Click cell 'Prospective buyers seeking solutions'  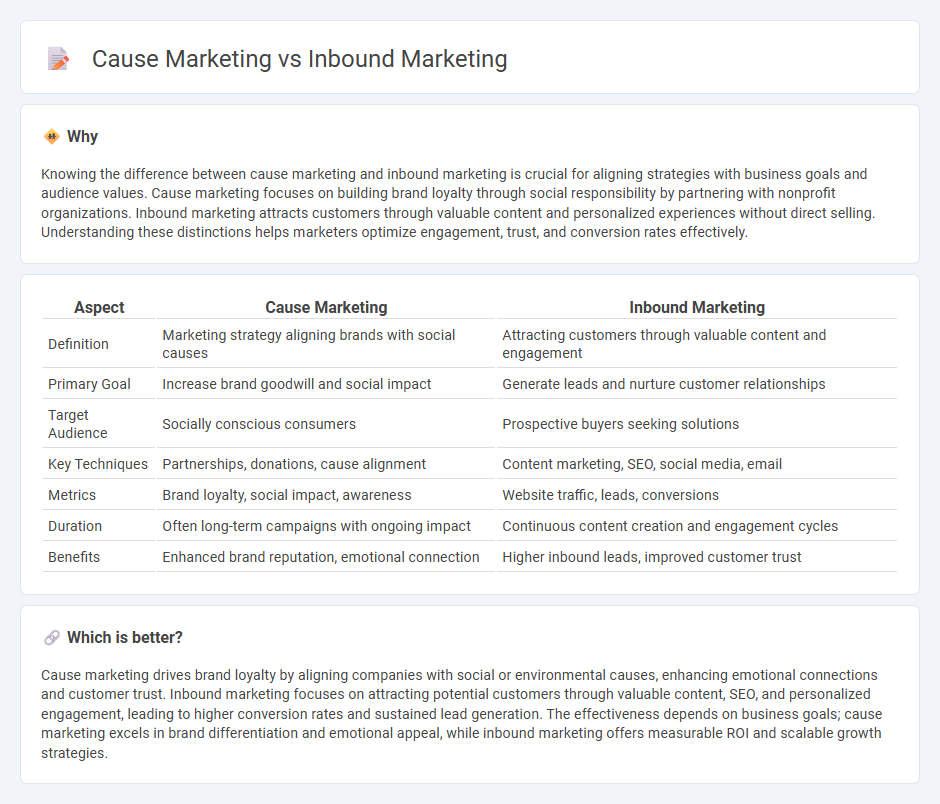(x=697, y=424)
